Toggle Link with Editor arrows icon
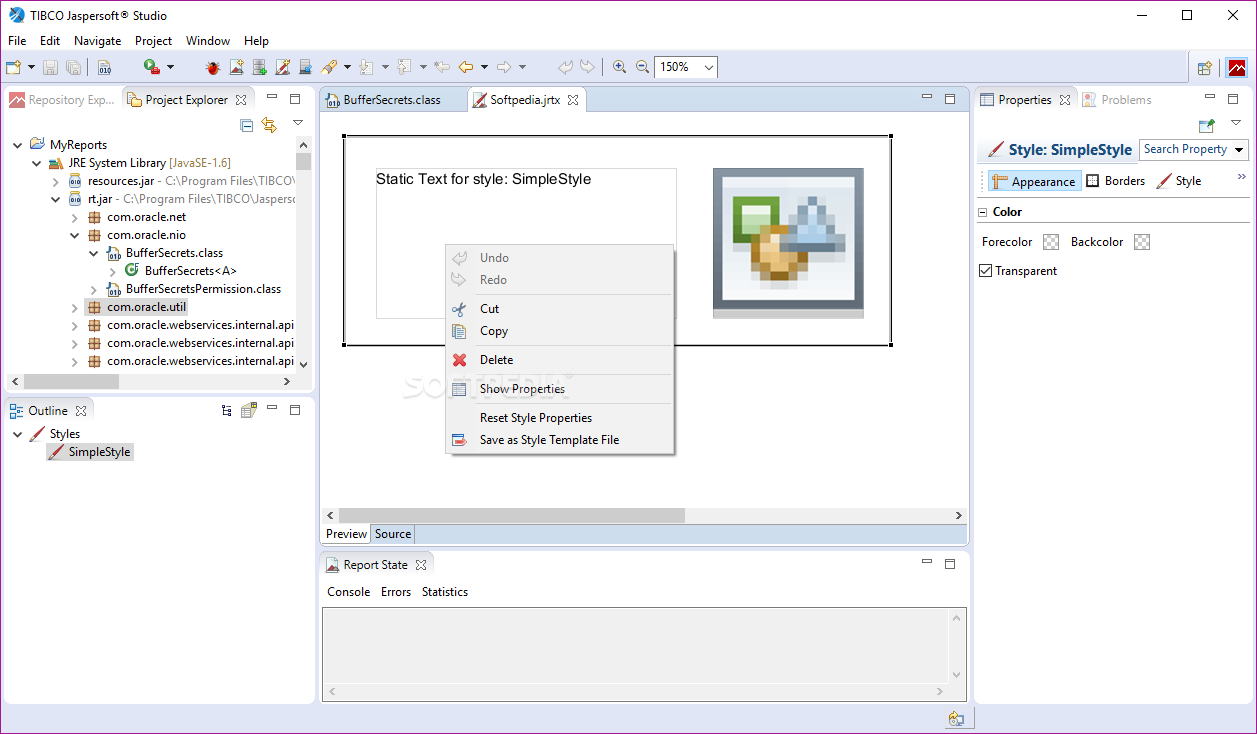Screen dimensions: 1257x734 [269, 125]
